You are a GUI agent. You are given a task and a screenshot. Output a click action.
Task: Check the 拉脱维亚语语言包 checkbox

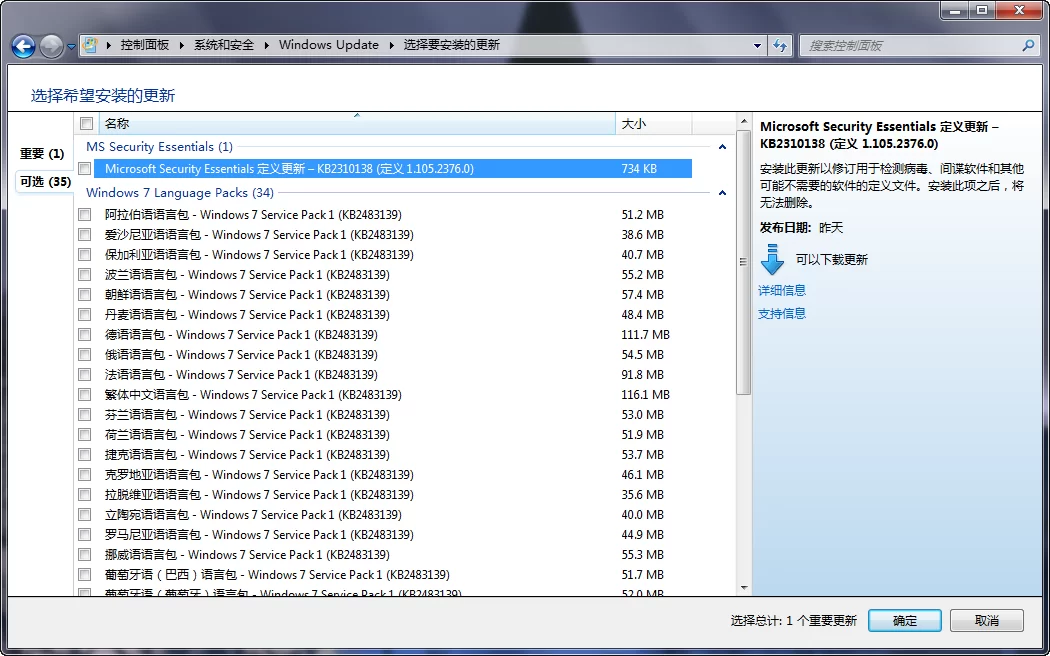point(84,495)
